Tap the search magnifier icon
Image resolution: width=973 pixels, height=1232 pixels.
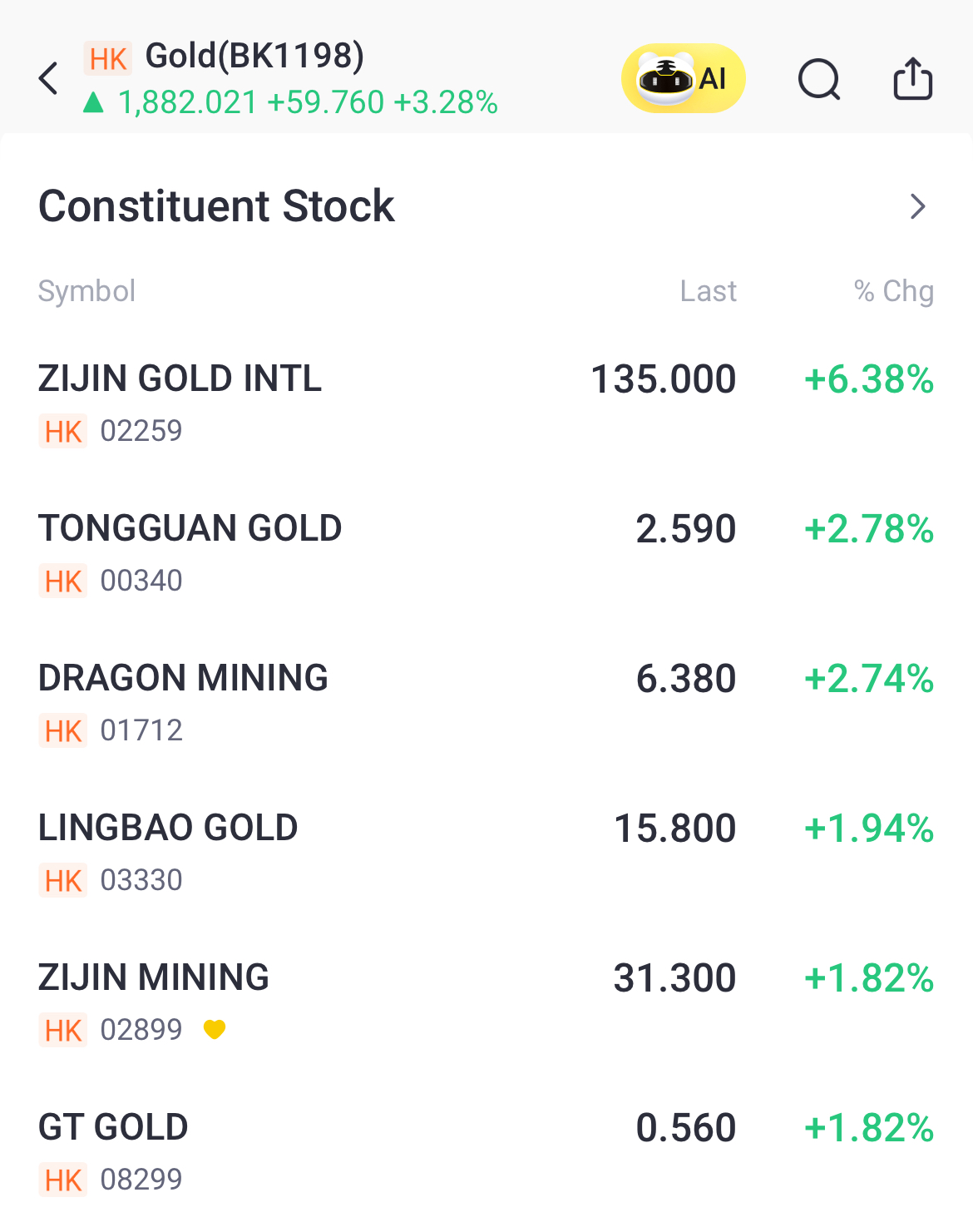tap(819, 79)
